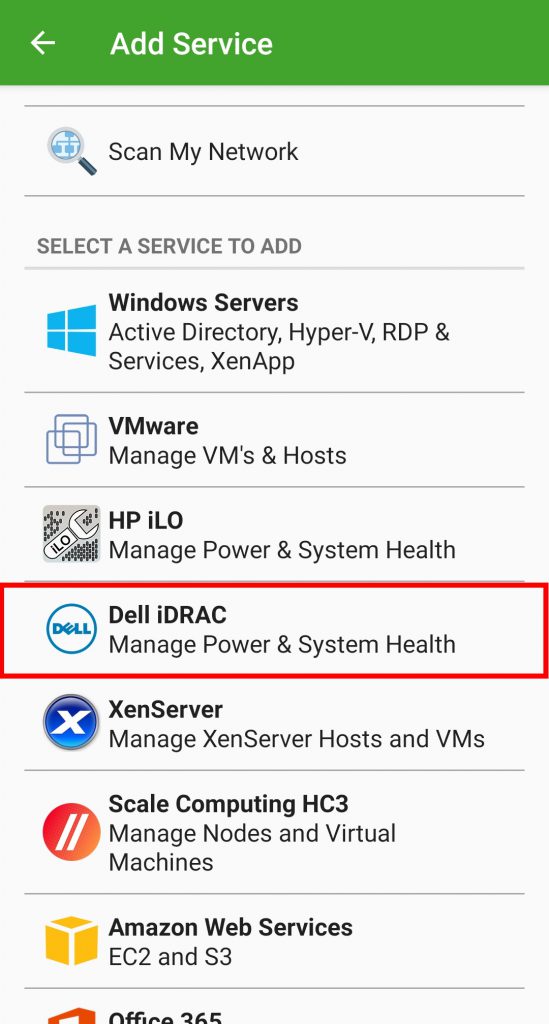Choose Windows Servers service title
The image size is (549, 1024).
[x=203, y=302]
